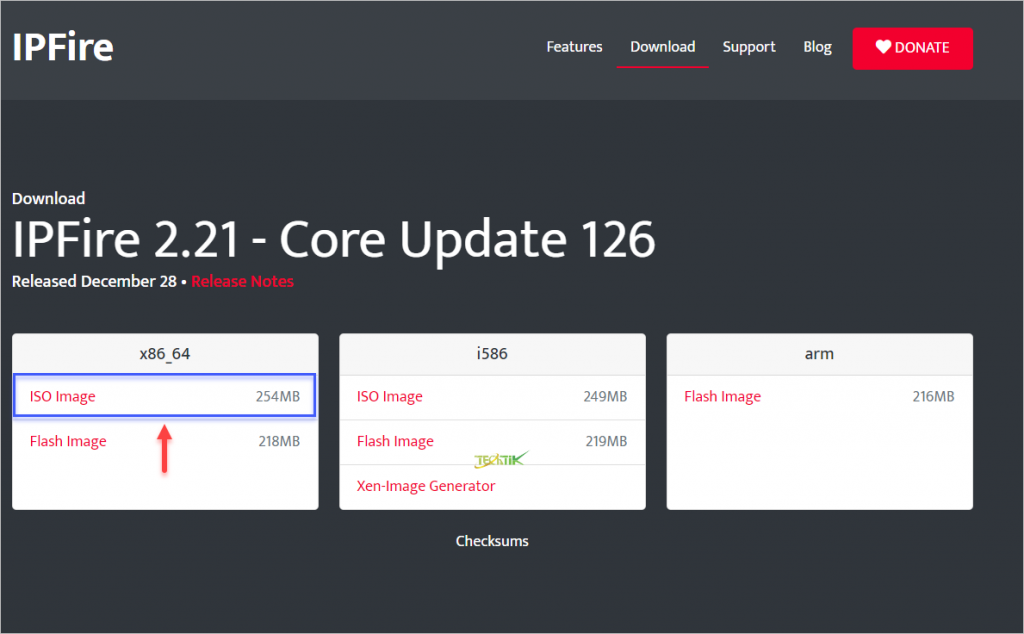The image size is (1024, 634).
Task: Click the arm card header
Action: point(819,354)
